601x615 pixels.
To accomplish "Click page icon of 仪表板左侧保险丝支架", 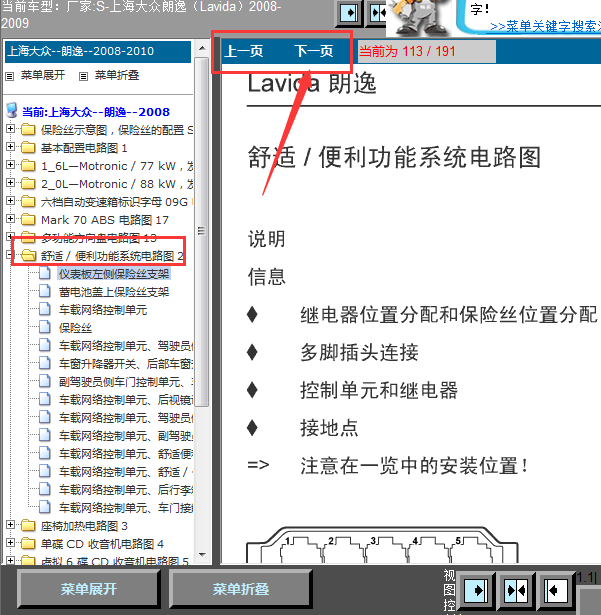I will point(45,273).
